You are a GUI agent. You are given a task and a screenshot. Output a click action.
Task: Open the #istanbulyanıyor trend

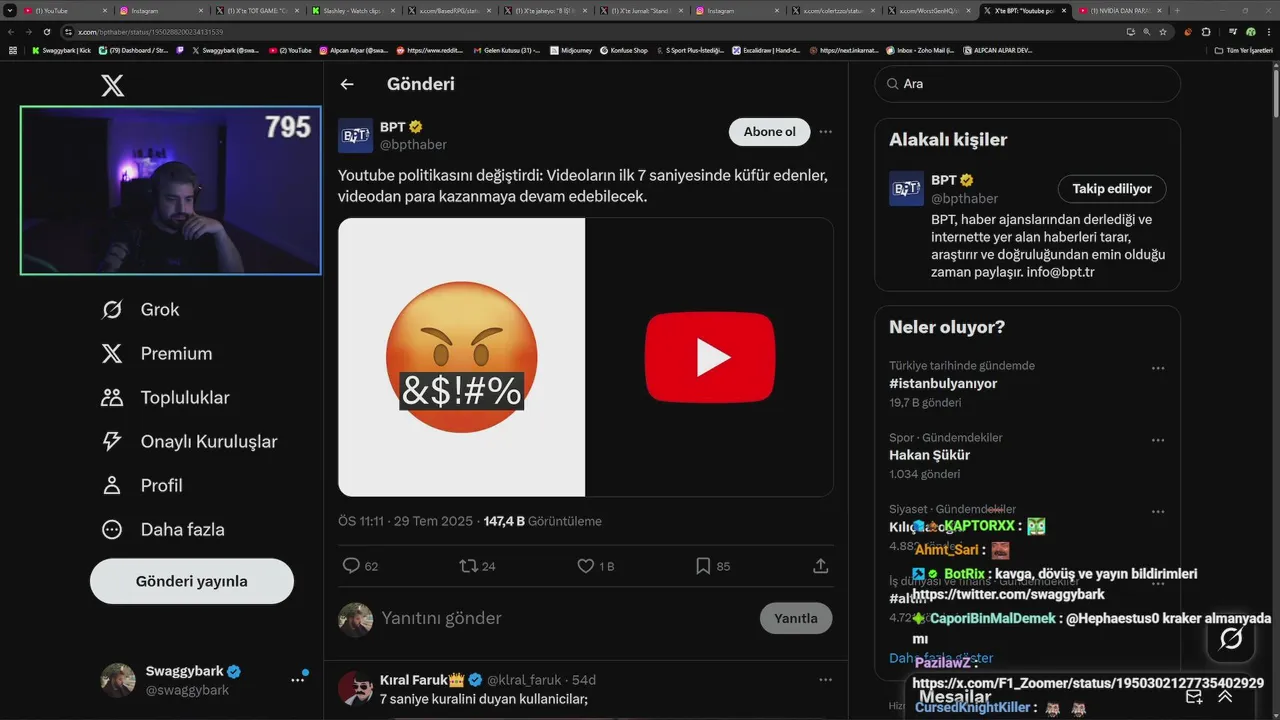[x=943, y=384]
